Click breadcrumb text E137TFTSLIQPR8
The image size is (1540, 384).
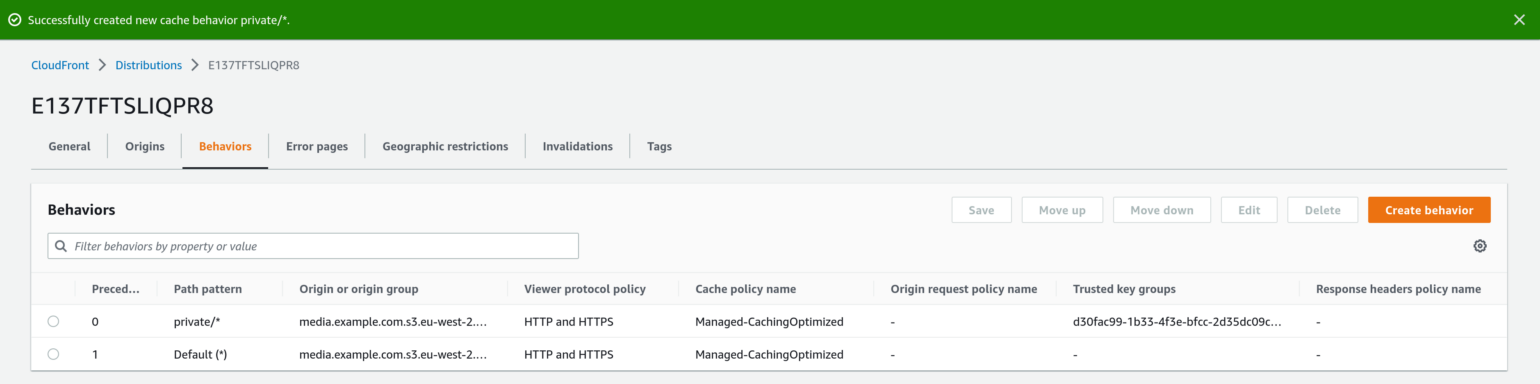click(x=254, y=65)
